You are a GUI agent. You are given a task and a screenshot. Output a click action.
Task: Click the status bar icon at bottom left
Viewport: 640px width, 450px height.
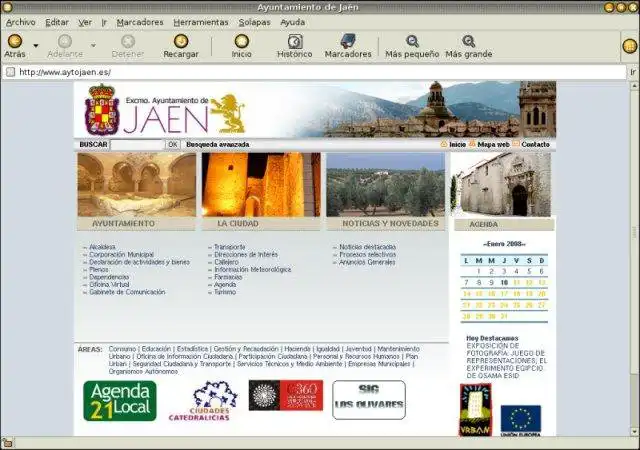tap(7, 443)
